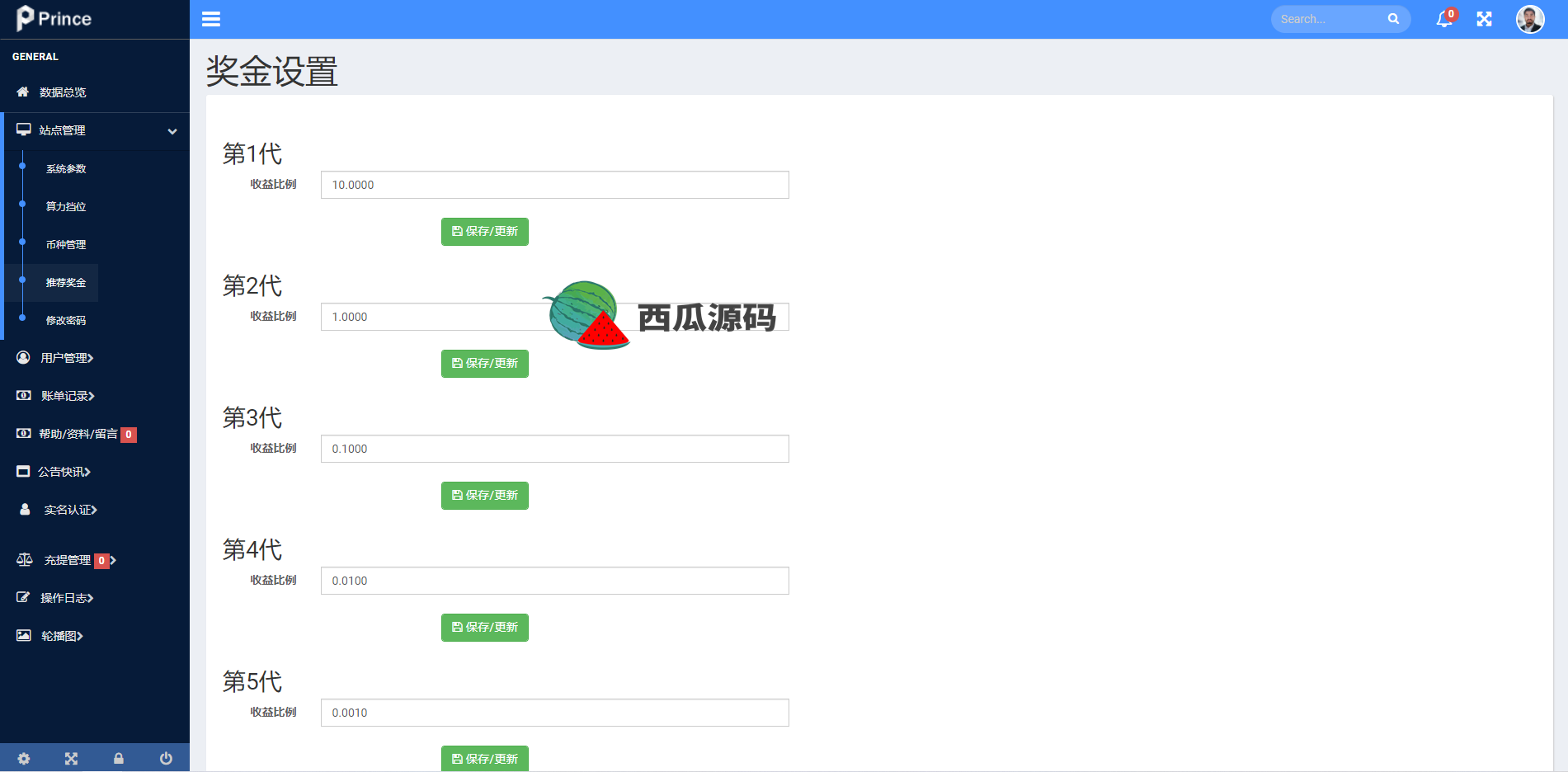Click the 奖金设置 page heading
This screenshot has width=1568, height=772.
(272, 71)
